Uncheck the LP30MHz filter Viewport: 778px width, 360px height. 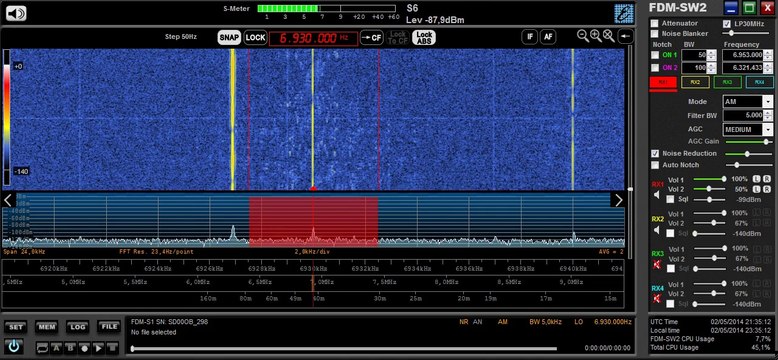(x=727, y=23)
